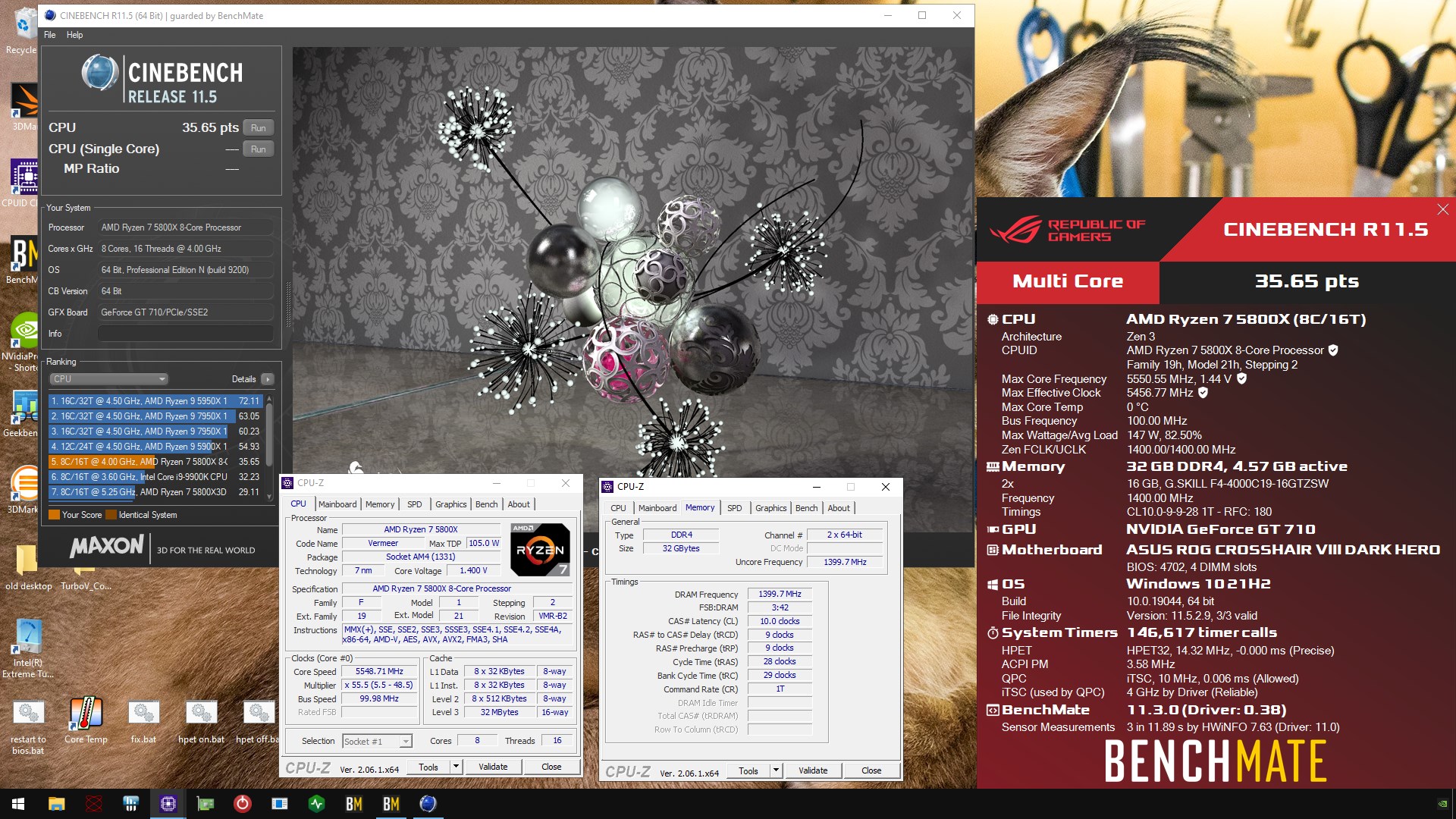Open the 'old desktop' folder icon
Viewport: 1456px width, 819px height.
(28, 566)
